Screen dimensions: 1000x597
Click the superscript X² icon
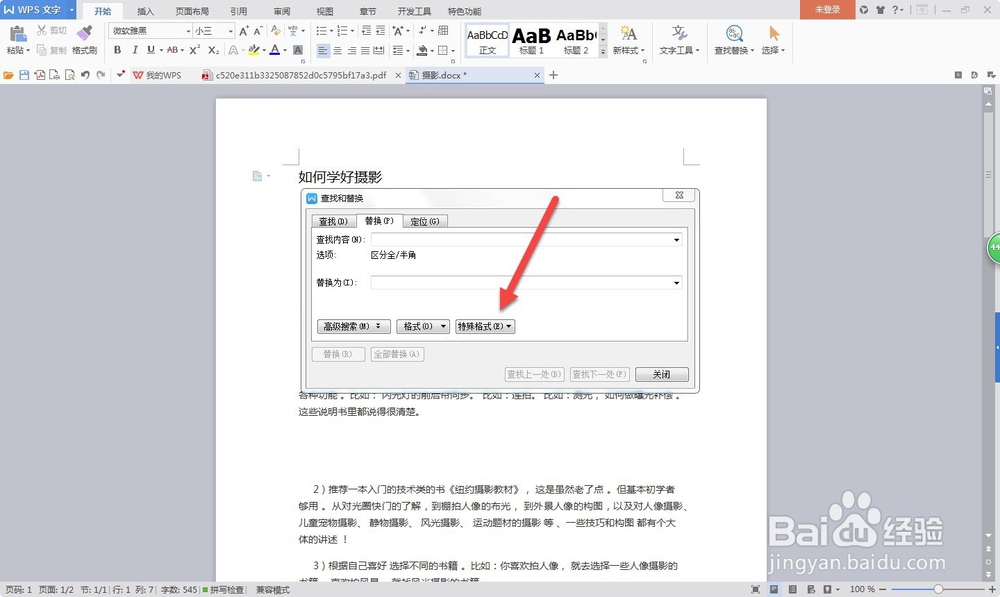coord(196,49)
